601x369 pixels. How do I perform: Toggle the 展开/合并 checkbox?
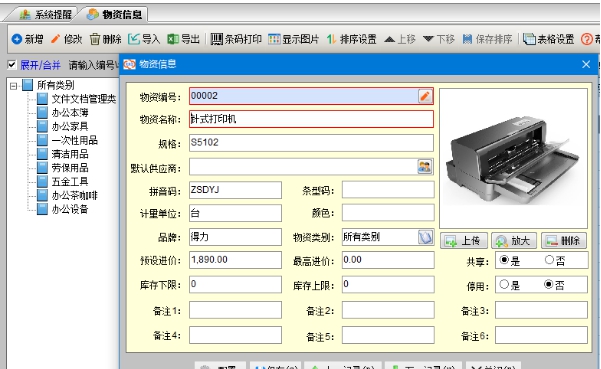point(12,65)
